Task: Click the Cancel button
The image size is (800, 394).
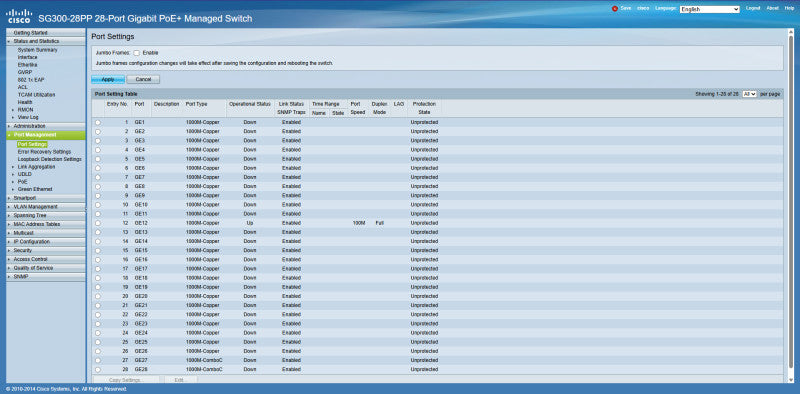Action: (x=143, y=80)
